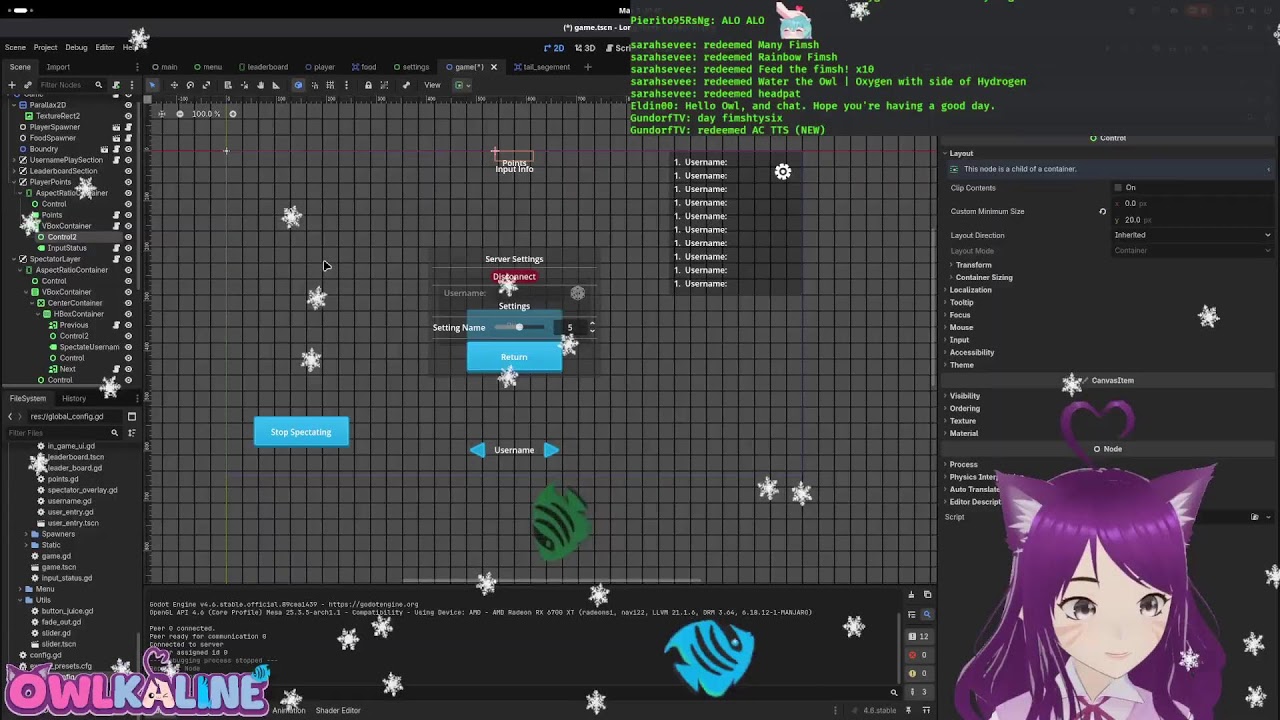
Task: Toggle visibility of Parallax2D node
Action: click(128, 105)
